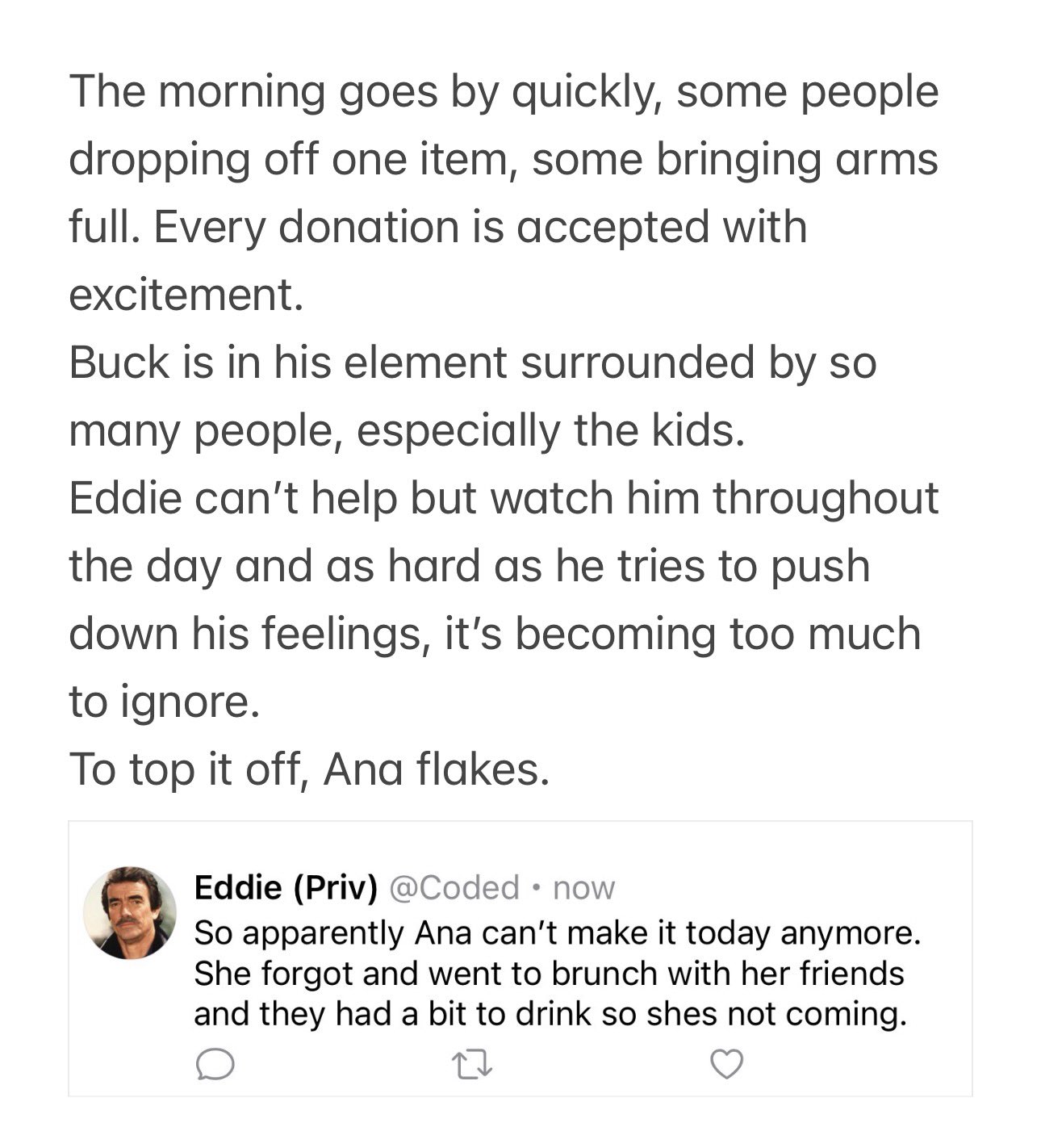Click the "To top it off, Ana flakes." line
Image resolution: width=1041 pixels, height=1148 pixels.
(309, 769)
